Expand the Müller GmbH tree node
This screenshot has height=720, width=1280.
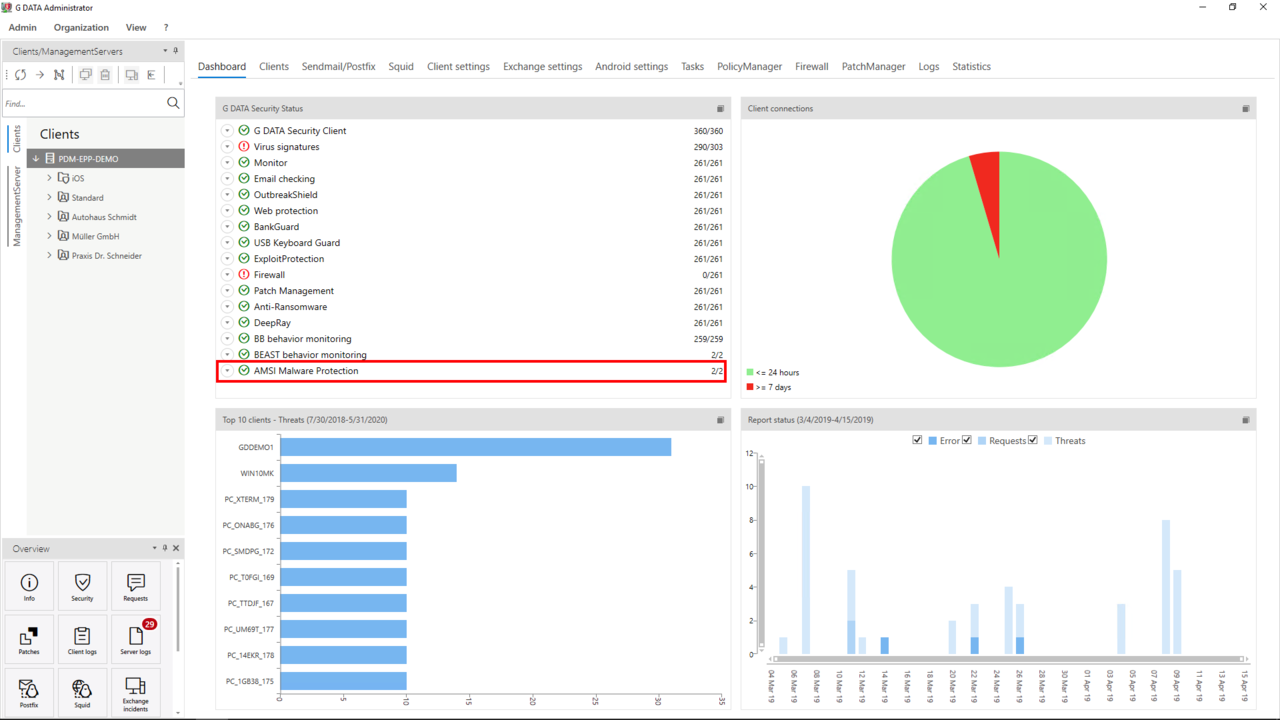pyautogui.click(x=50, y=236)
